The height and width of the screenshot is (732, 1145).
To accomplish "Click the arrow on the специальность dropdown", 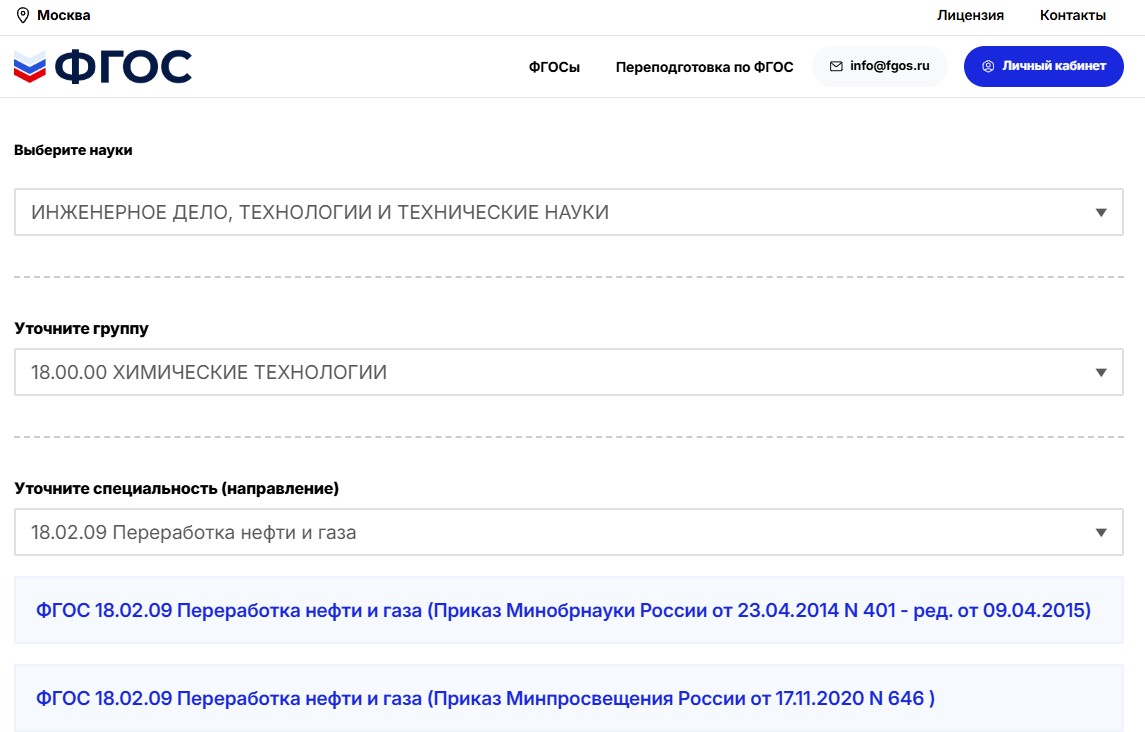I will (x=1101, y=532).
